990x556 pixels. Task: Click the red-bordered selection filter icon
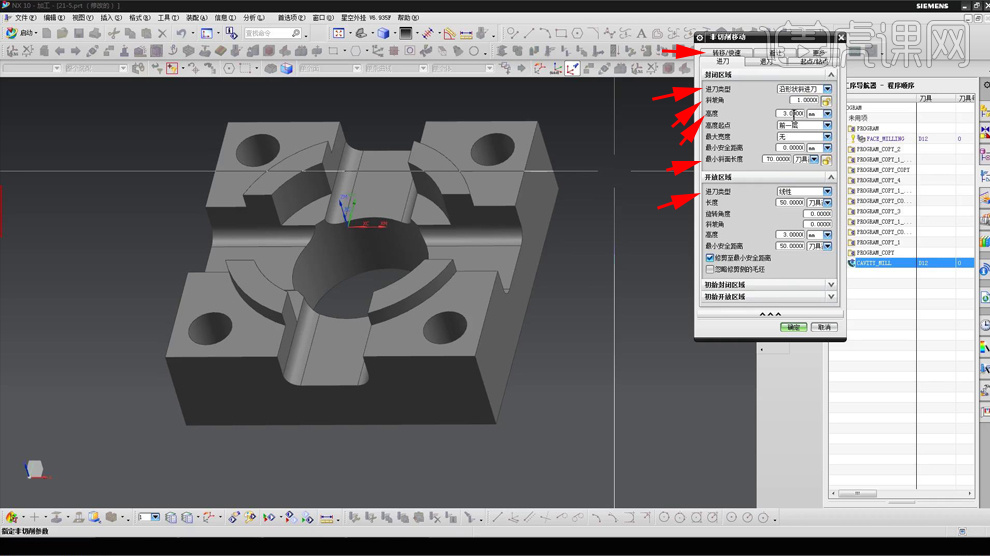pos(172,68)
